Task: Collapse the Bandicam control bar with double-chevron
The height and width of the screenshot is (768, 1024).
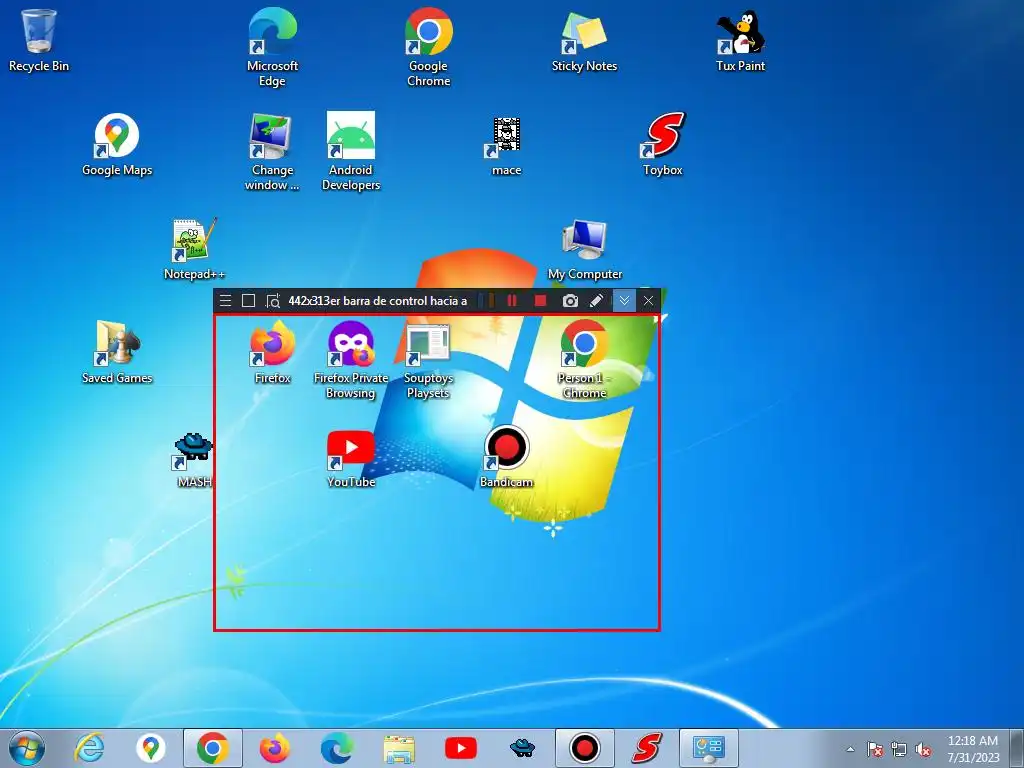Action: (624, 301)
